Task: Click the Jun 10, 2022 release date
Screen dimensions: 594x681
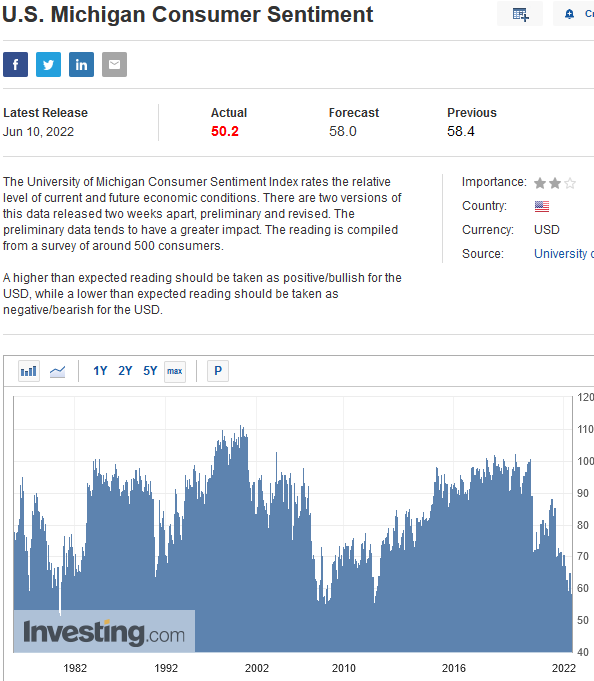Action: coord(38,132)
